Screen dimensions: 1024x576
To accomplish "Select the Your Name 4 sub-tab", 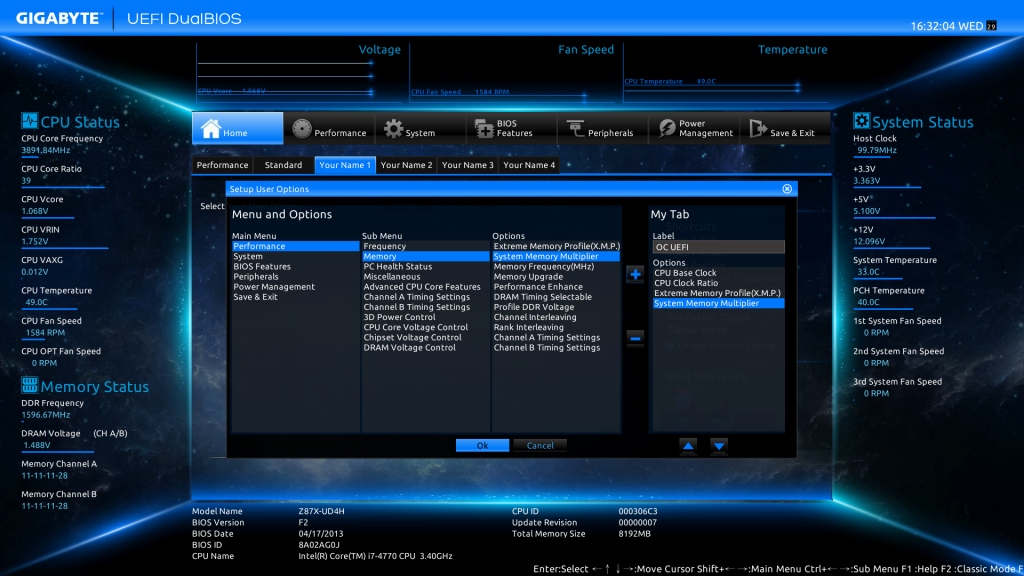I will [x=529, y=165].
